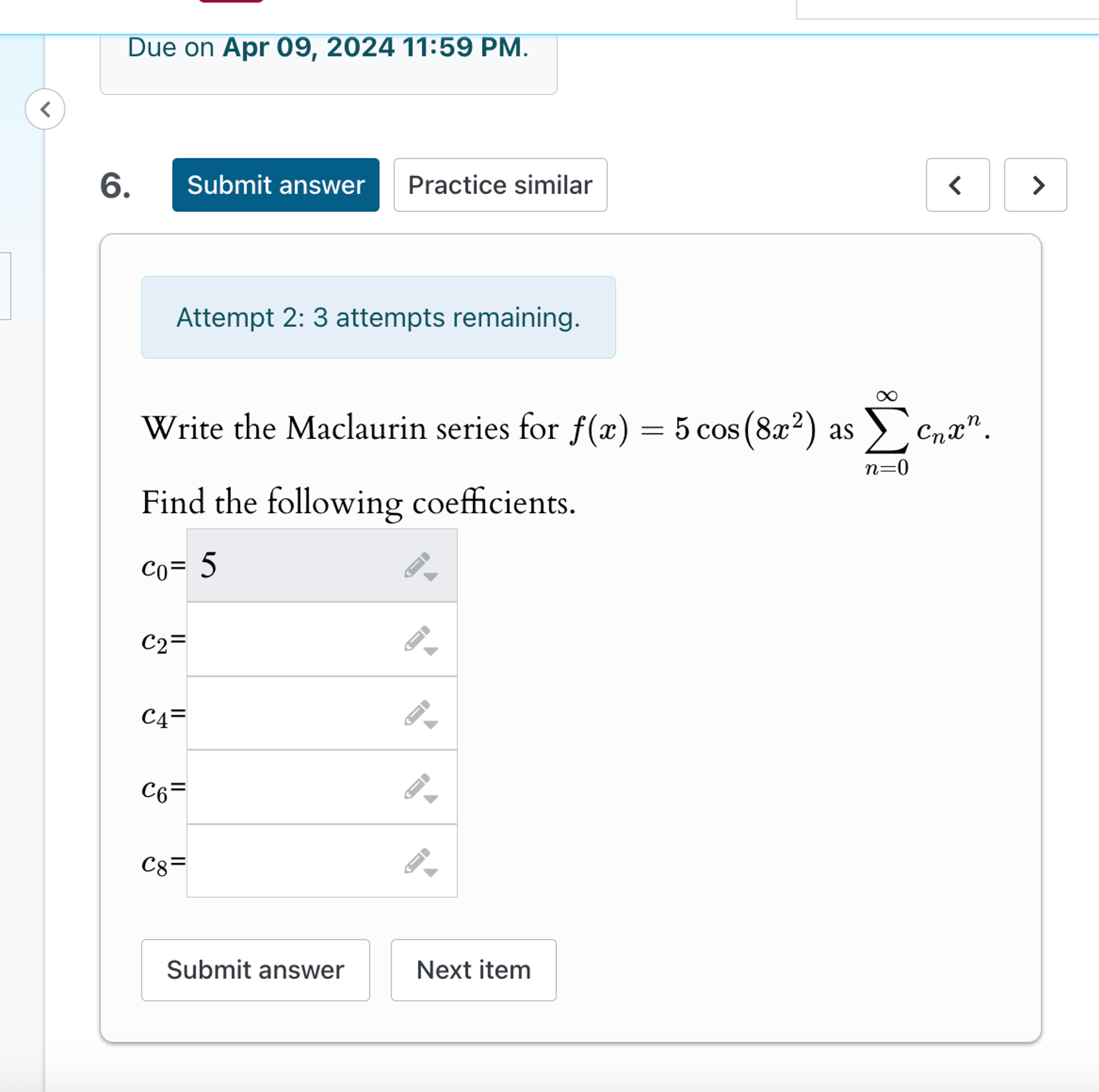Image resolution: width=1099 pixels, height=1092 pixels.
Task: Click the next-problem arrow
Action: 1036,186
